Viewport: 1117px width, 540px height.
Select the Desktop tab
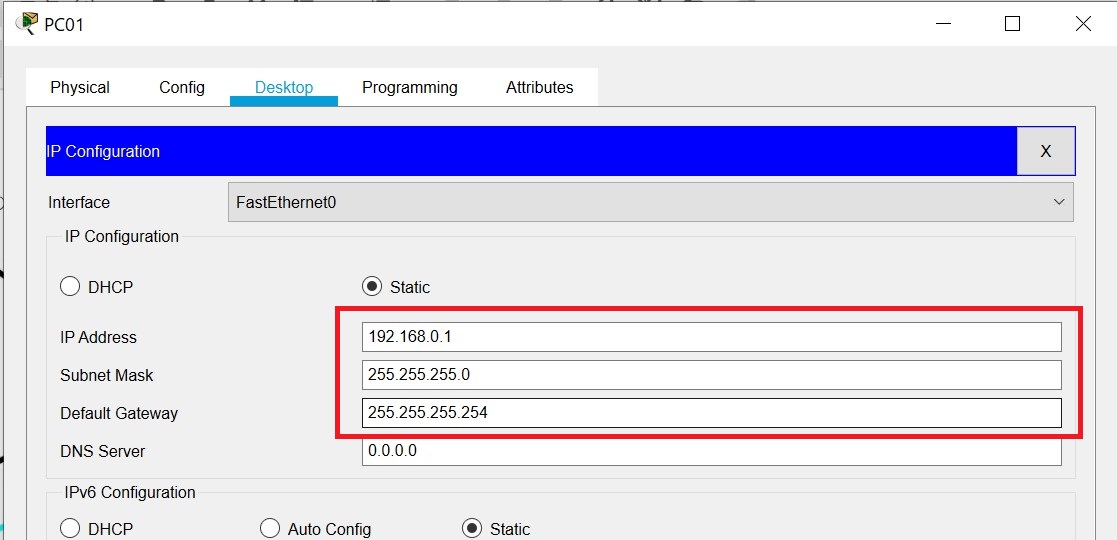pyautogui.click(x=284, y=87)
